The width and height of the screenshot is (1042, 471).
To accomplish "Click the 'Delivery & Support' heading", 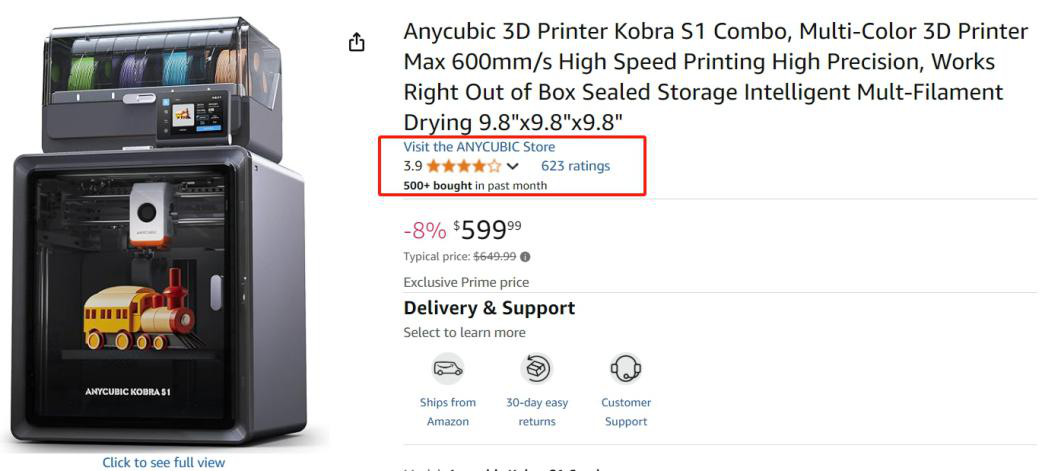I will pos(489,308).
